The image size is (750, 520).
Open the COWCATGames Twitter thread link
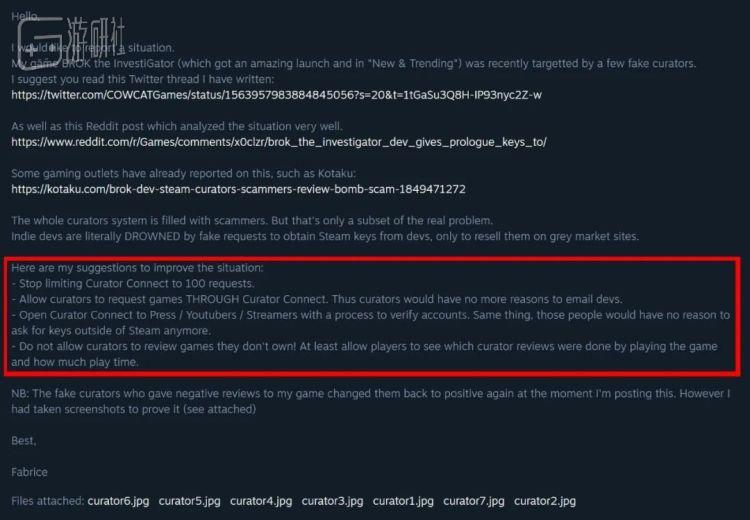tap(276, 95)
